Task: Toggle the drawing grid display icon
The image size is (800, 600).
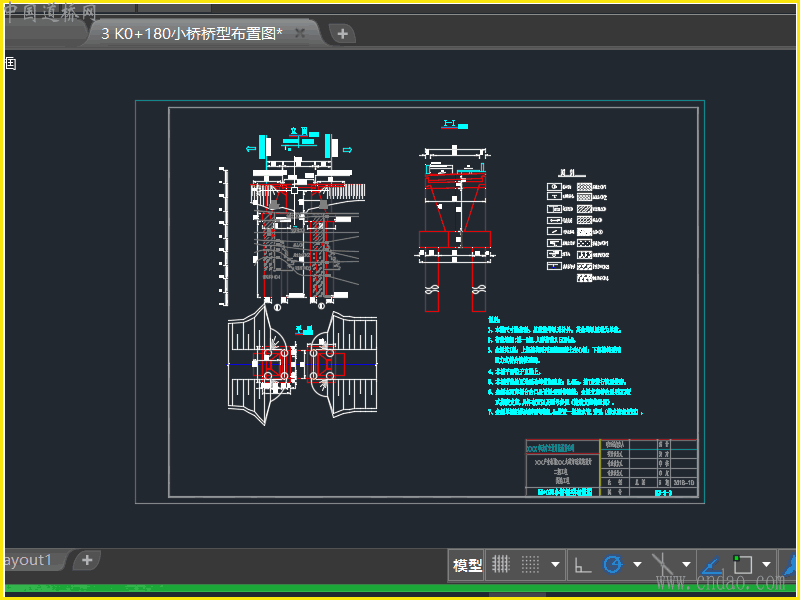Action: [x=503, y=565]
